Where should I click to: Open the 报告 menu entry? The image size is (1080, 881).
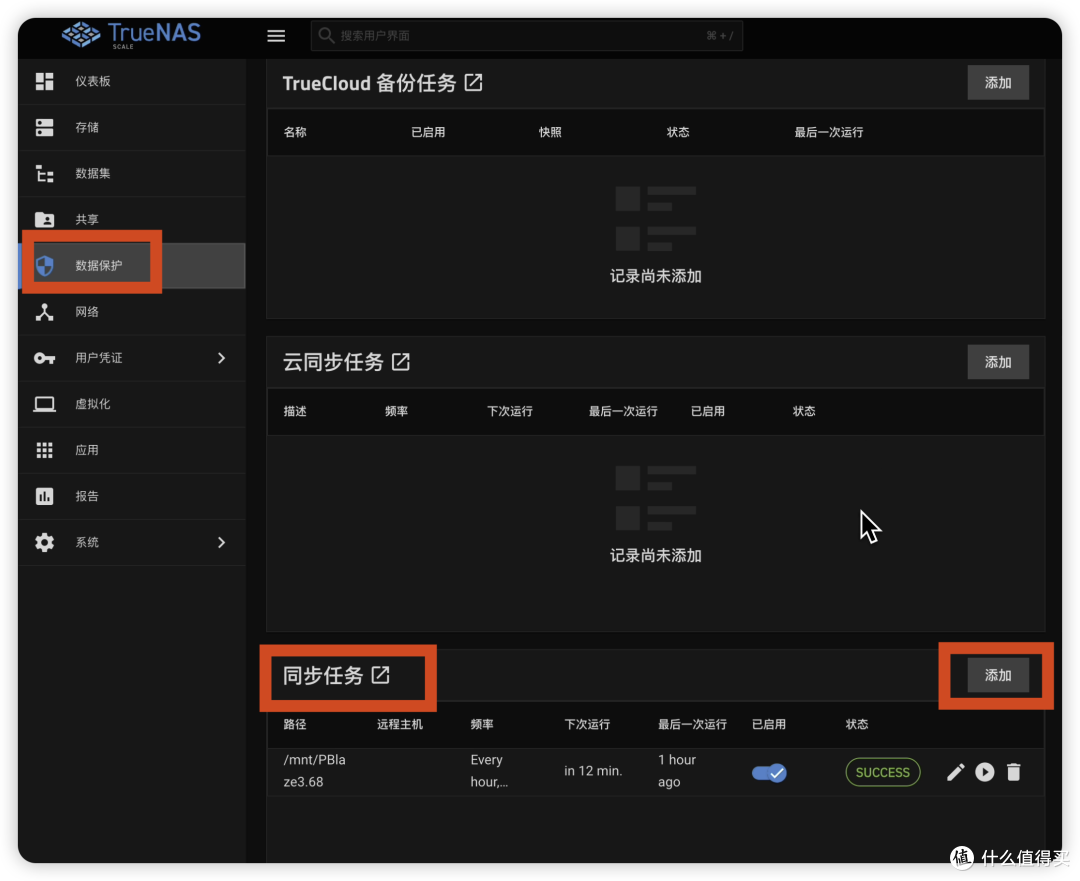coord(132,497)
